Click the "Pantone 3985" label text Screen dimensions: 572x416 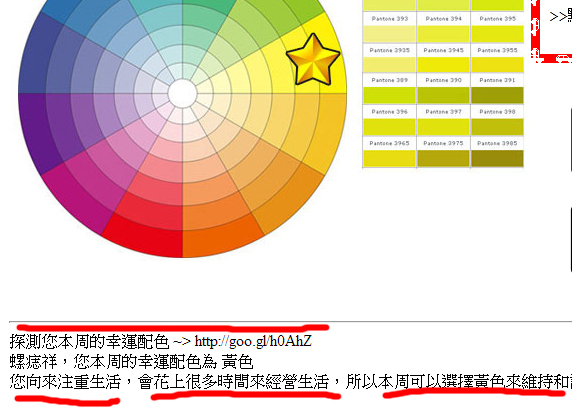497,143
